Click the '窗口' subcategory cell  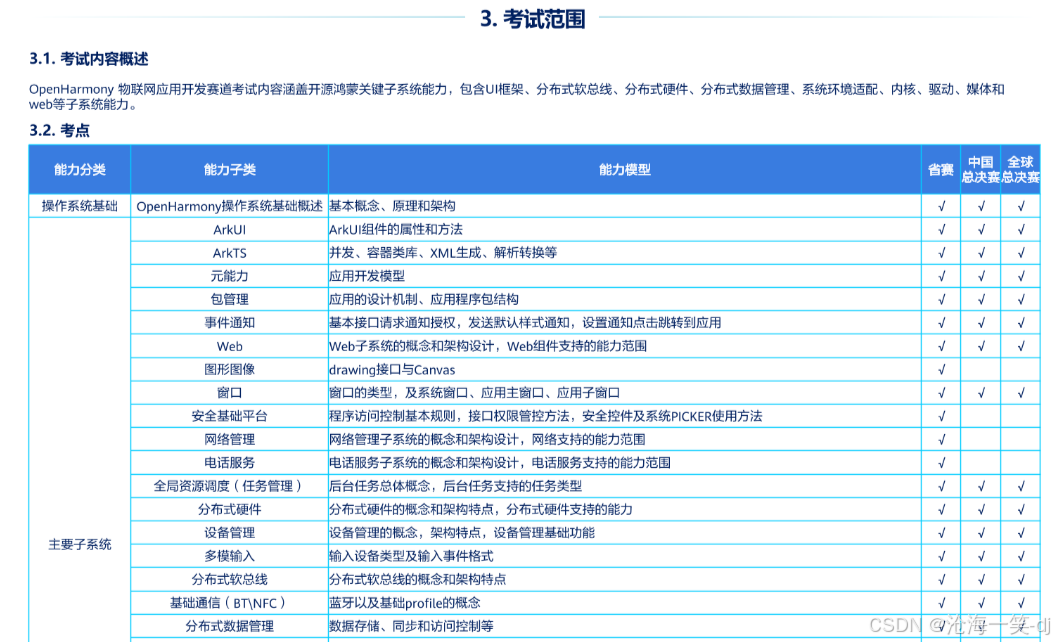(229, 392)
